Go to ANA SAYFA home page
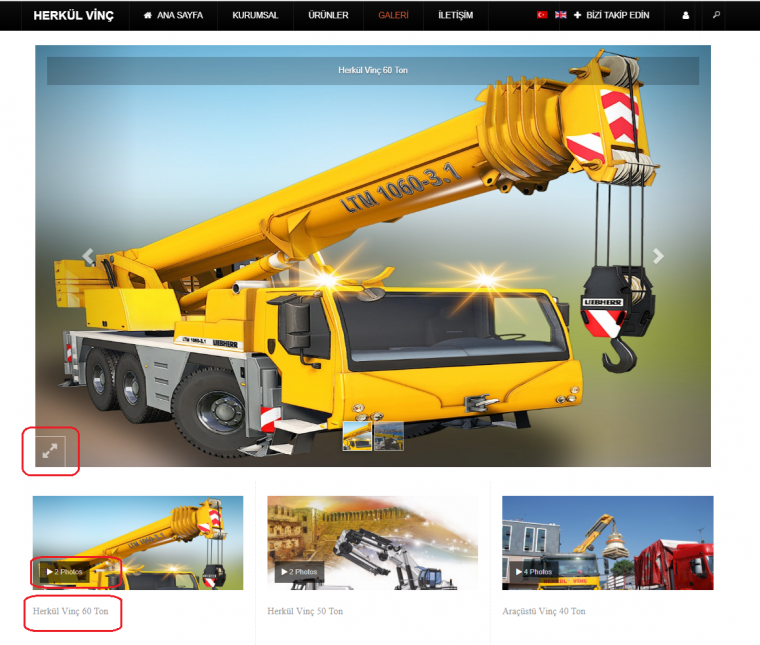 (173, 15)
